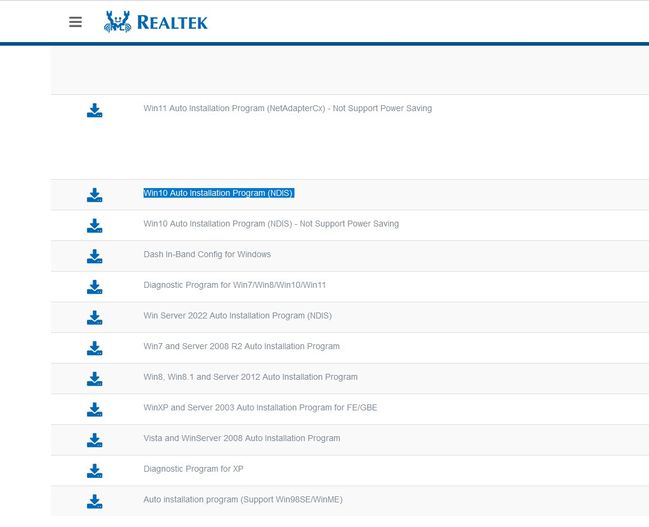Image resolution: width=649 pixels, height=527 pixels.
Task: Download Diagnostic Program for Win7/Win8/Win10/Win11
Action: click(x=94, y=287)
